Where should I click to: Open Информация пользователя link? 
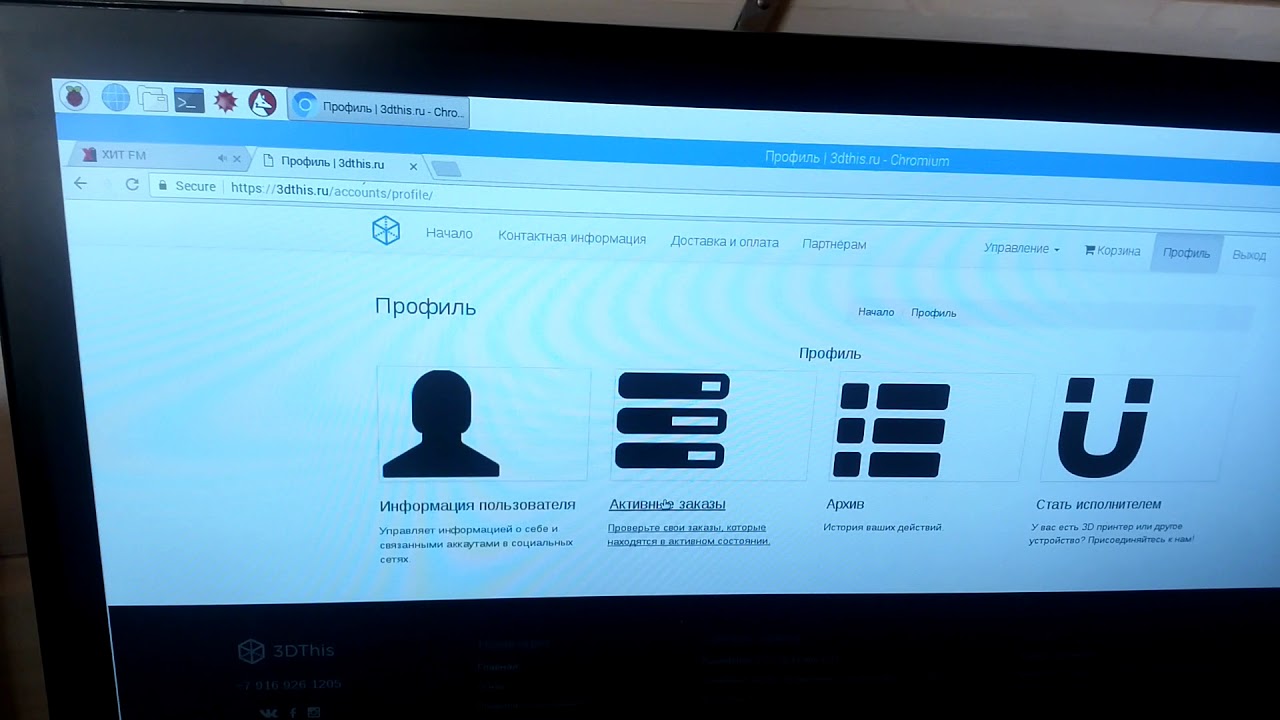point(478,505)
